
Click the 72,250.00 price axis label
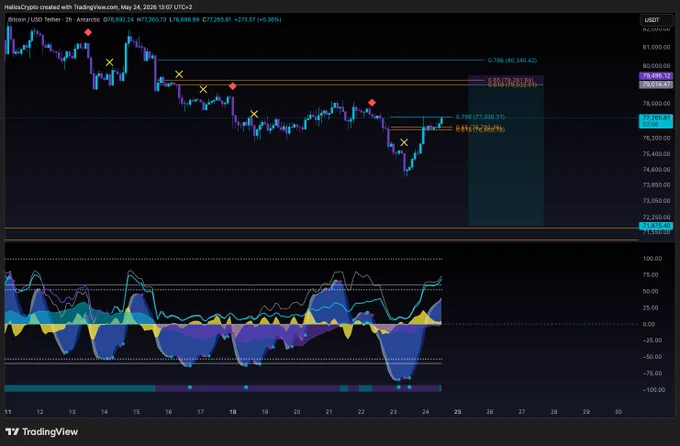tap(656, 217)
